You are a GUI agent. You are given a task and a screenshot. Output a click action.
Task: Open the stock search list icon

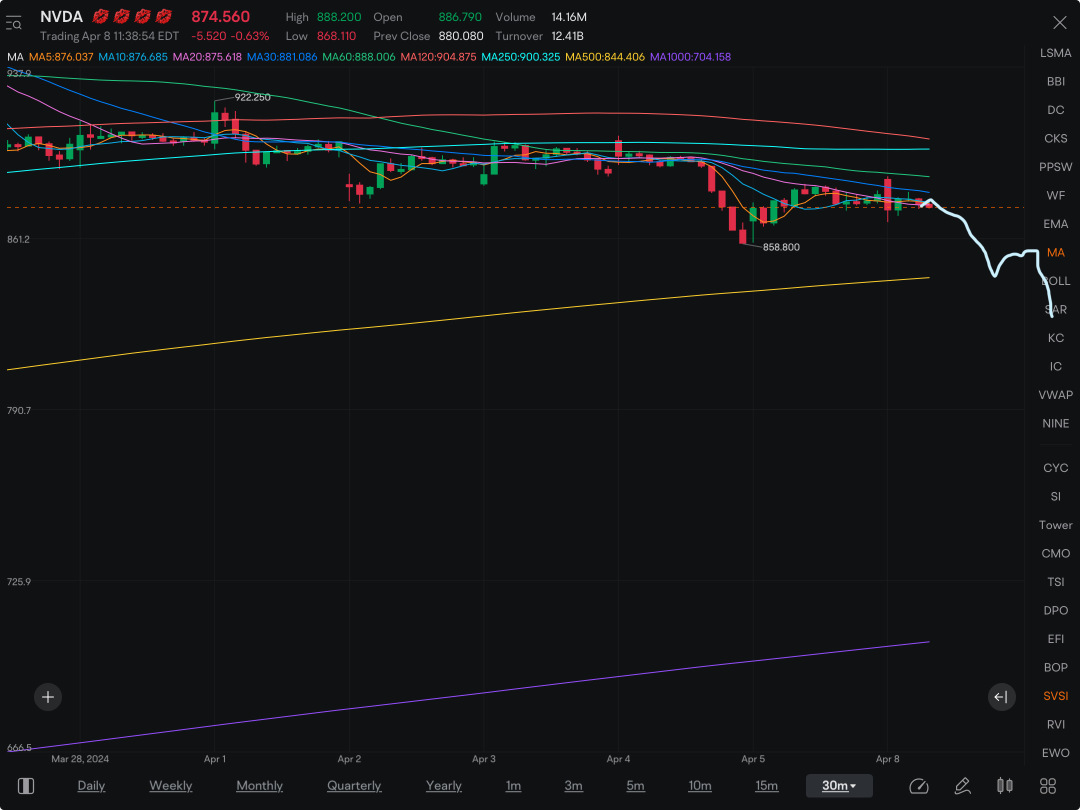click(14, 23)
